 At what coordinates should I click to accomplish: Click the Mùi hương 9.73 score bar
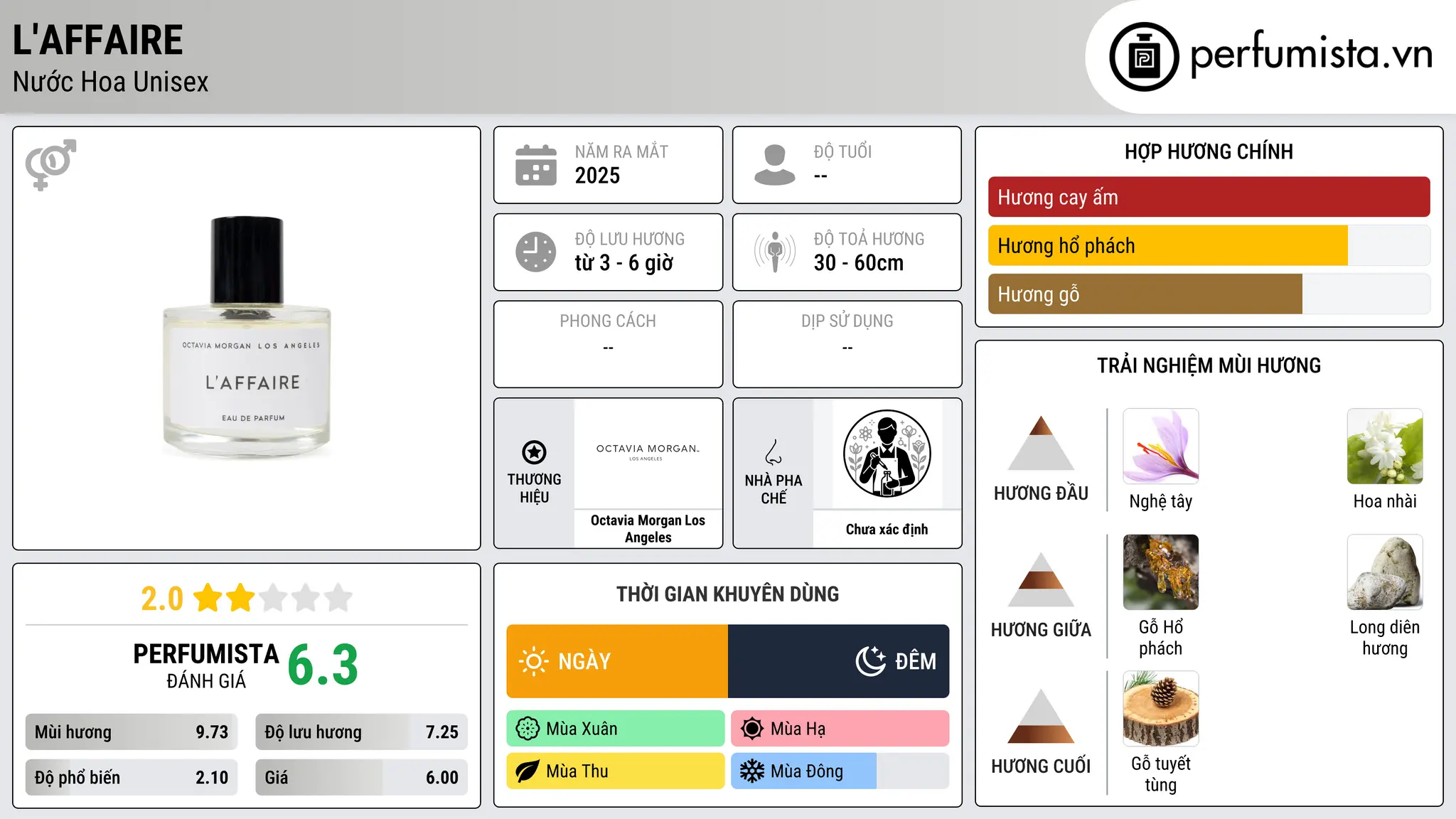(x=132, y=732)
